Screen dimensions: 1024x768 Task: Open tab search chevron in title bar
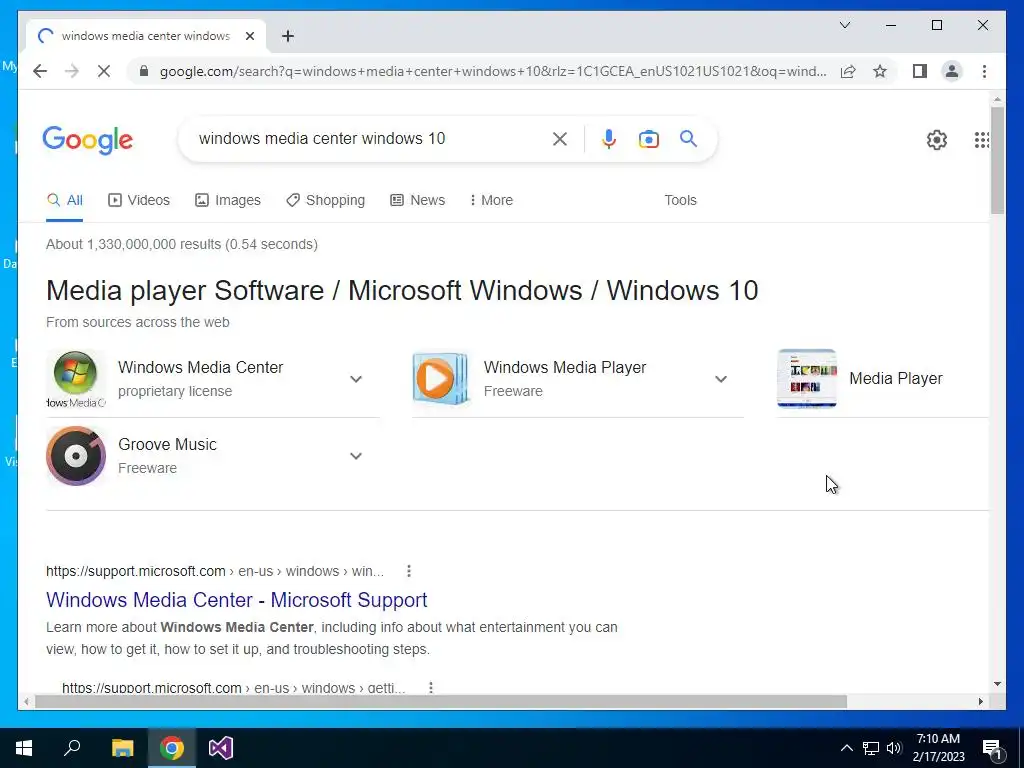(x=844, y=25)
